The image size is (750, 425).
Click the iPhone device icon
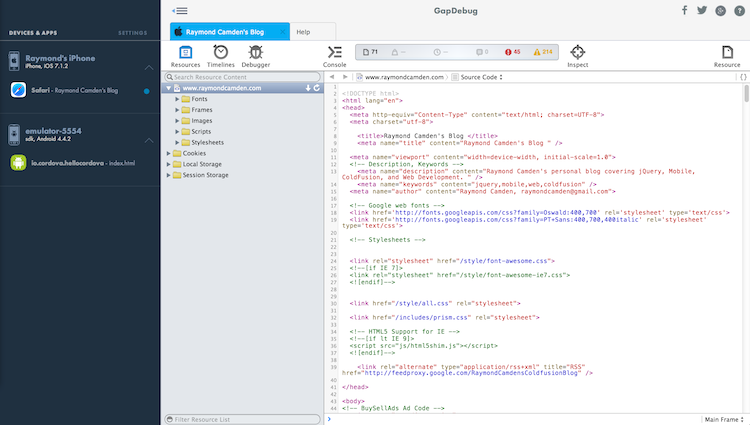click(x=14, y=61)
